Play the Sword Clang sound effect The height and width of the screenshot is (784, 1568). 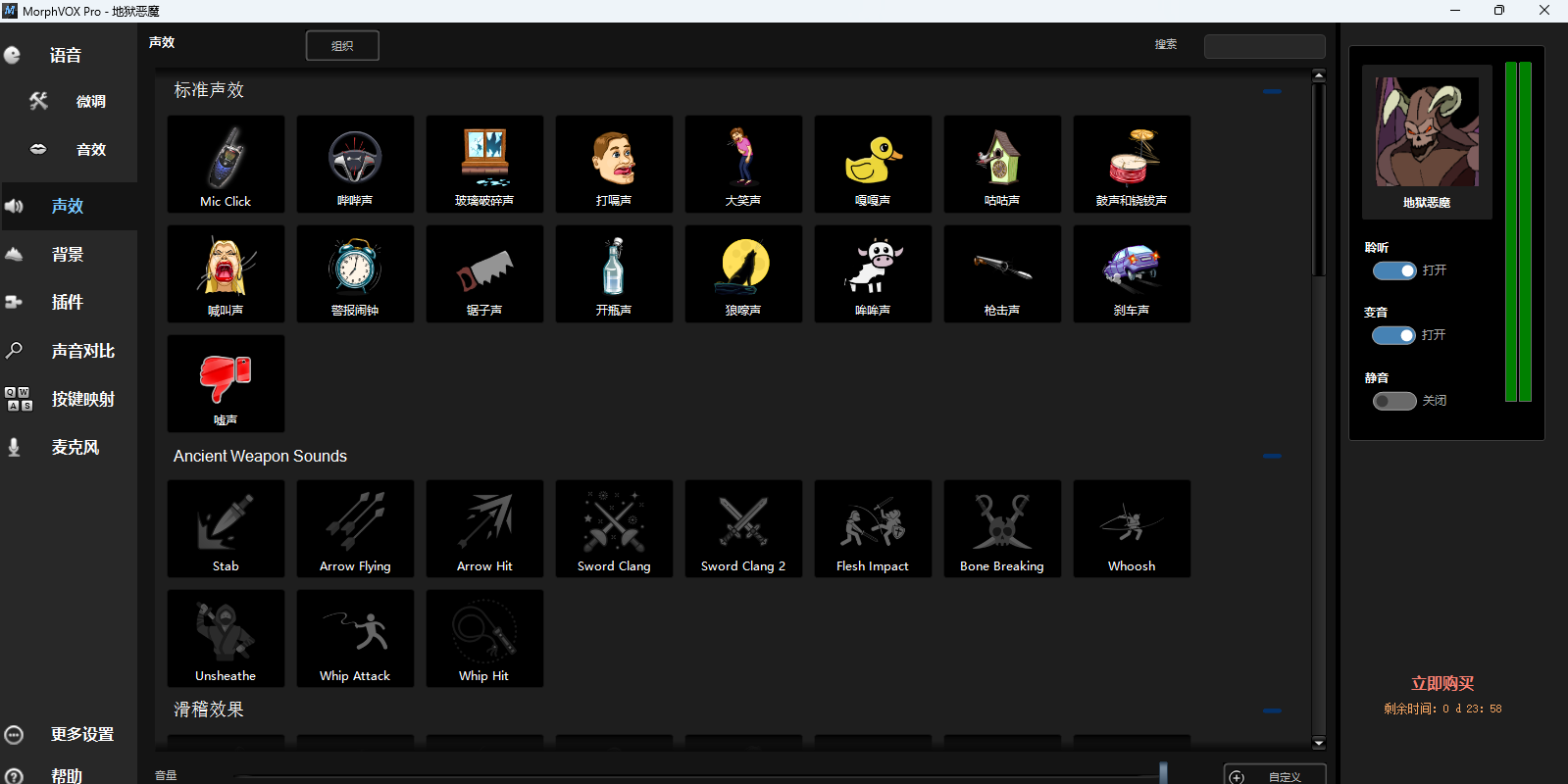pyautogui.click(x=614, y=528)
